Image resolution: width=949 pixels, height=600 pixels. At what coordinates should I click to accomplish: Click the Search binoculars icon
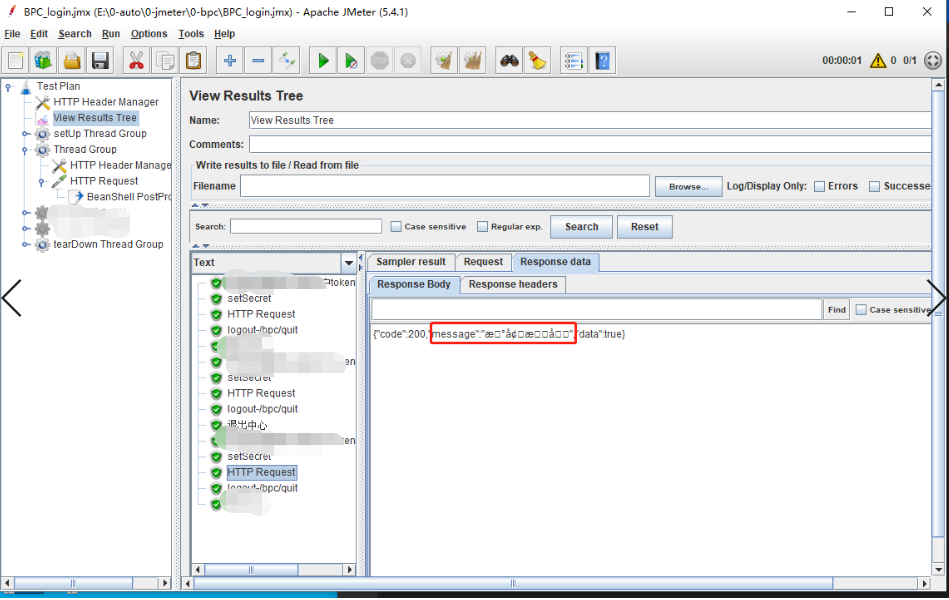coord(509,61)
